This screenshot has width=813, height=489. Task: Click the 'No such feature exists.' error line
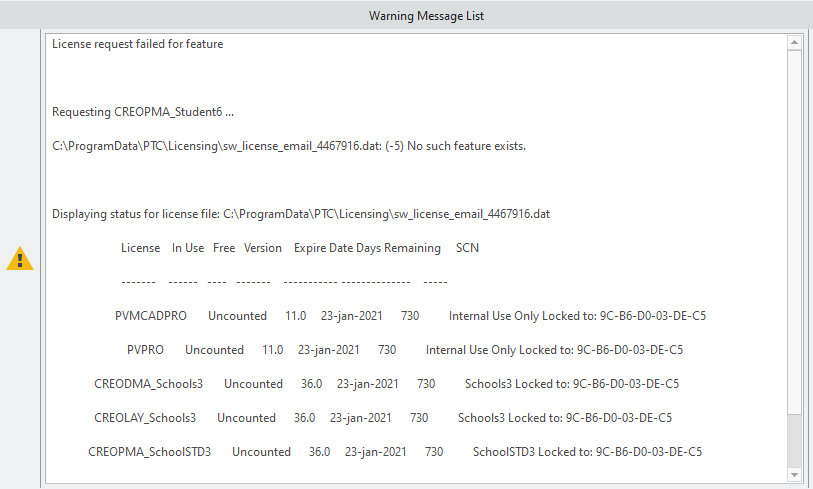289,146
